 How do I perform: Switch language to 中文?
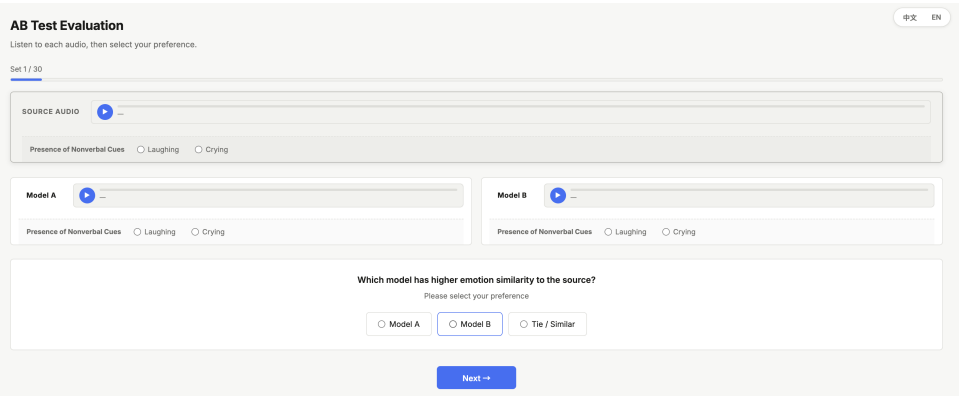click(x=910, y=18)
